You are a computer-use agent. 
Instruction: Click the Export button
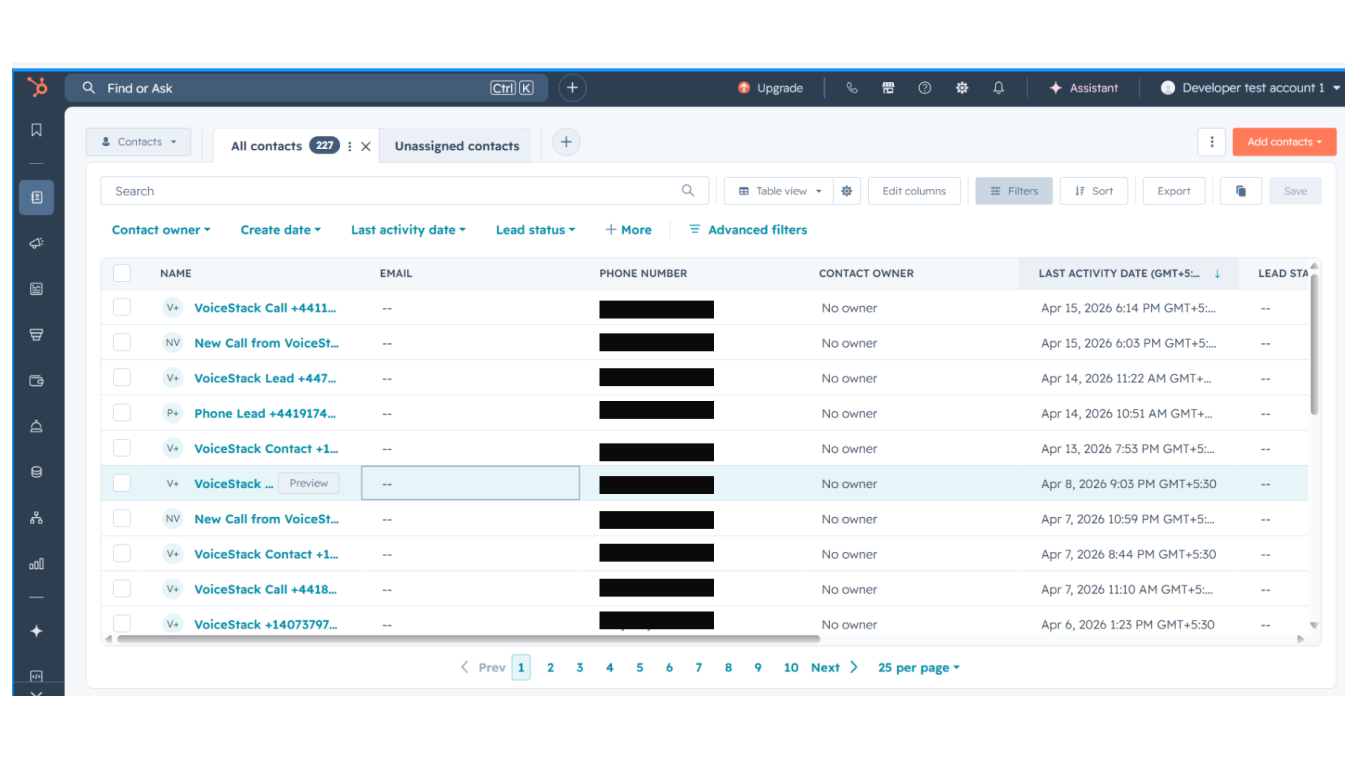(1174, 191)
